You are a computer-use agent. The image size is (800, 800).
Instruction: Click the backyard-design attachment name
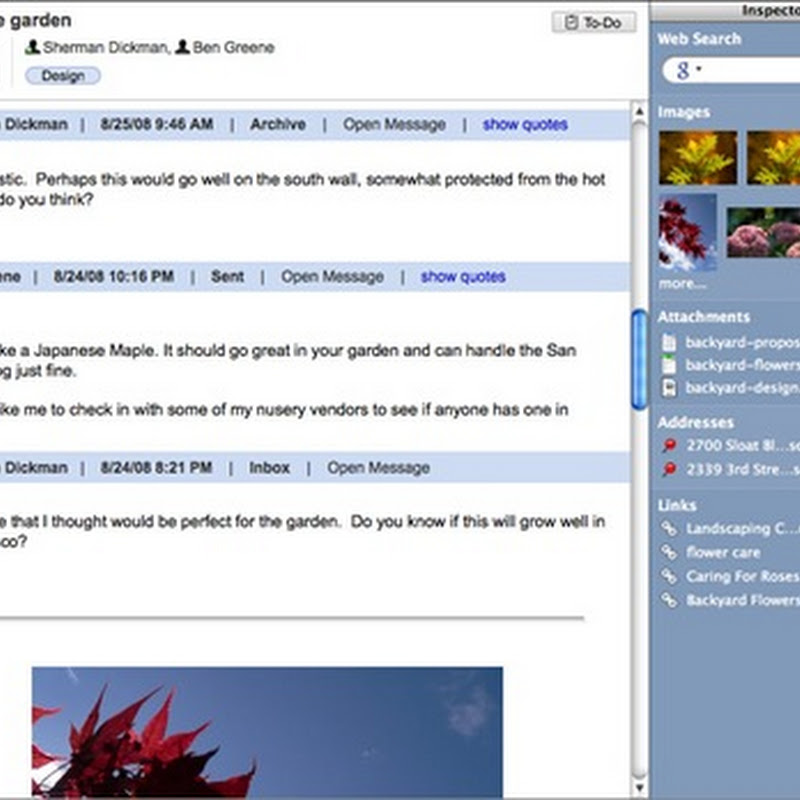click(x=742, y=388)
